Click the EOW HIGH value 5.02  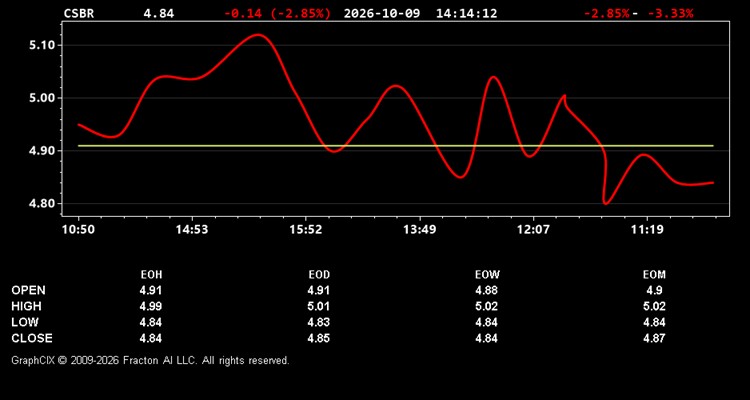(487, 306)
